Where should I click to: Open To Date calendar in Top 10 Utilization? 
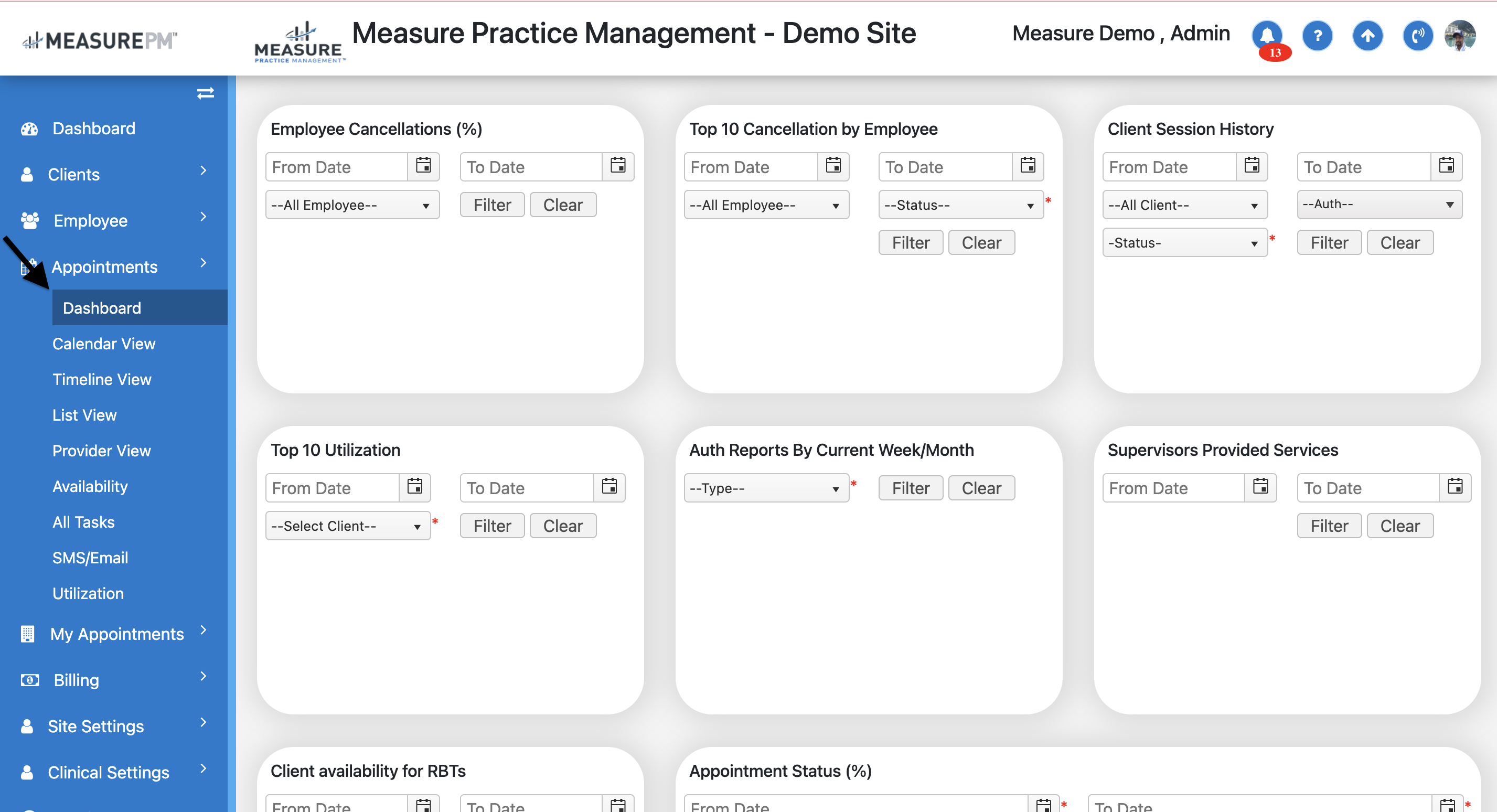pyautogui.click(x=609, y=487)
